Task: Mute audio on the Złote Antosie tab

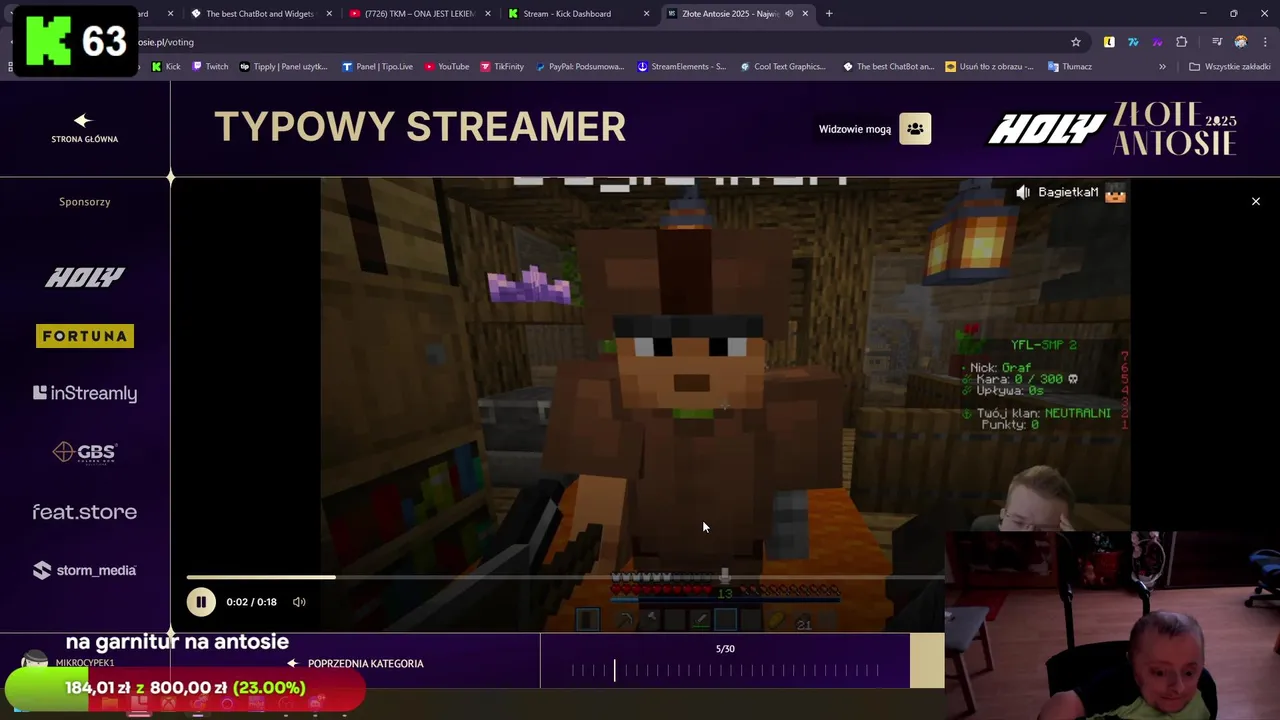Action: click(x=789, y=14)
